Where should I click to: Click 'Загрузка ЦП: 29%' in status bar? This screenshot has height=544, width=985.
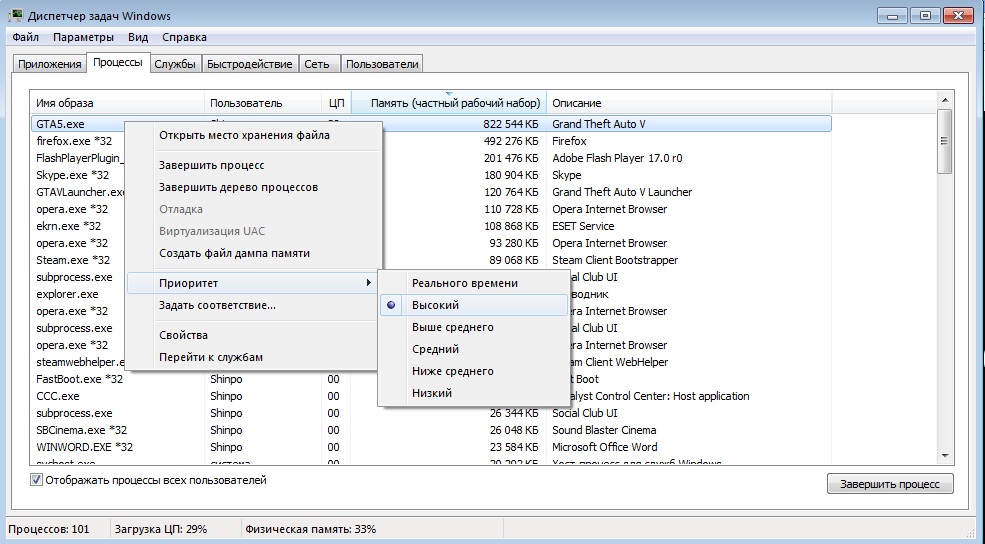coord(161,529)
